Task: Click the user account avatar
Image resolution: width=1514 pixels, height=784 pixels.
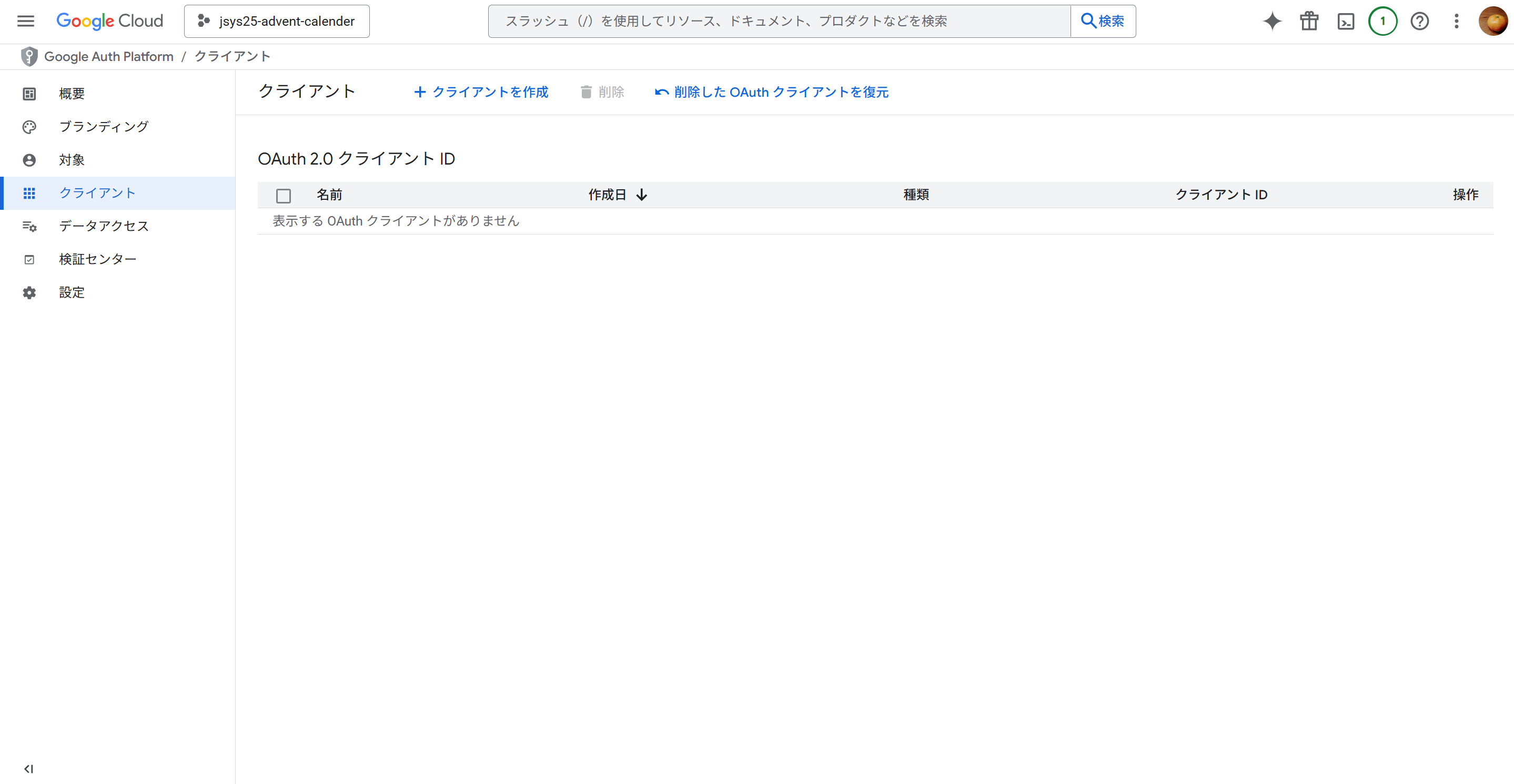Action: click(1493, 21)
